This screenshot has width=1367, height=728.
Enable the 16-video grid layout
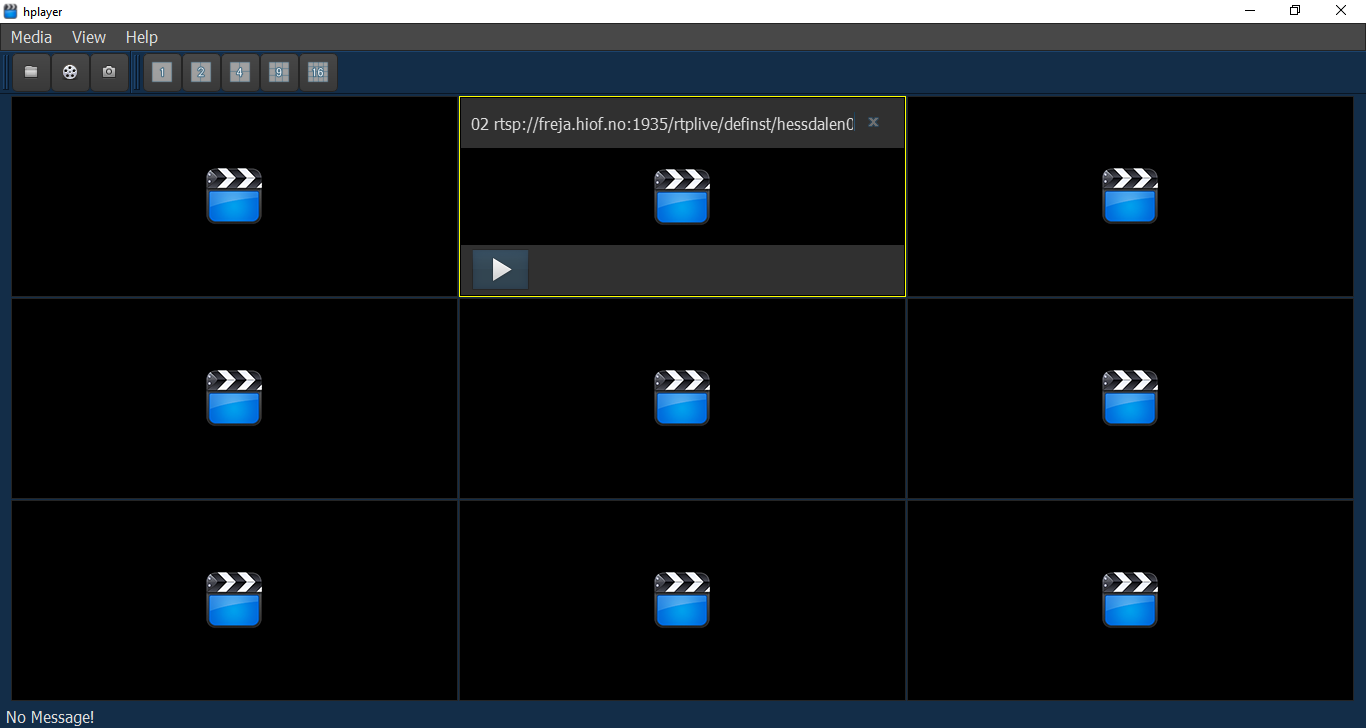(x=318, y=72)
